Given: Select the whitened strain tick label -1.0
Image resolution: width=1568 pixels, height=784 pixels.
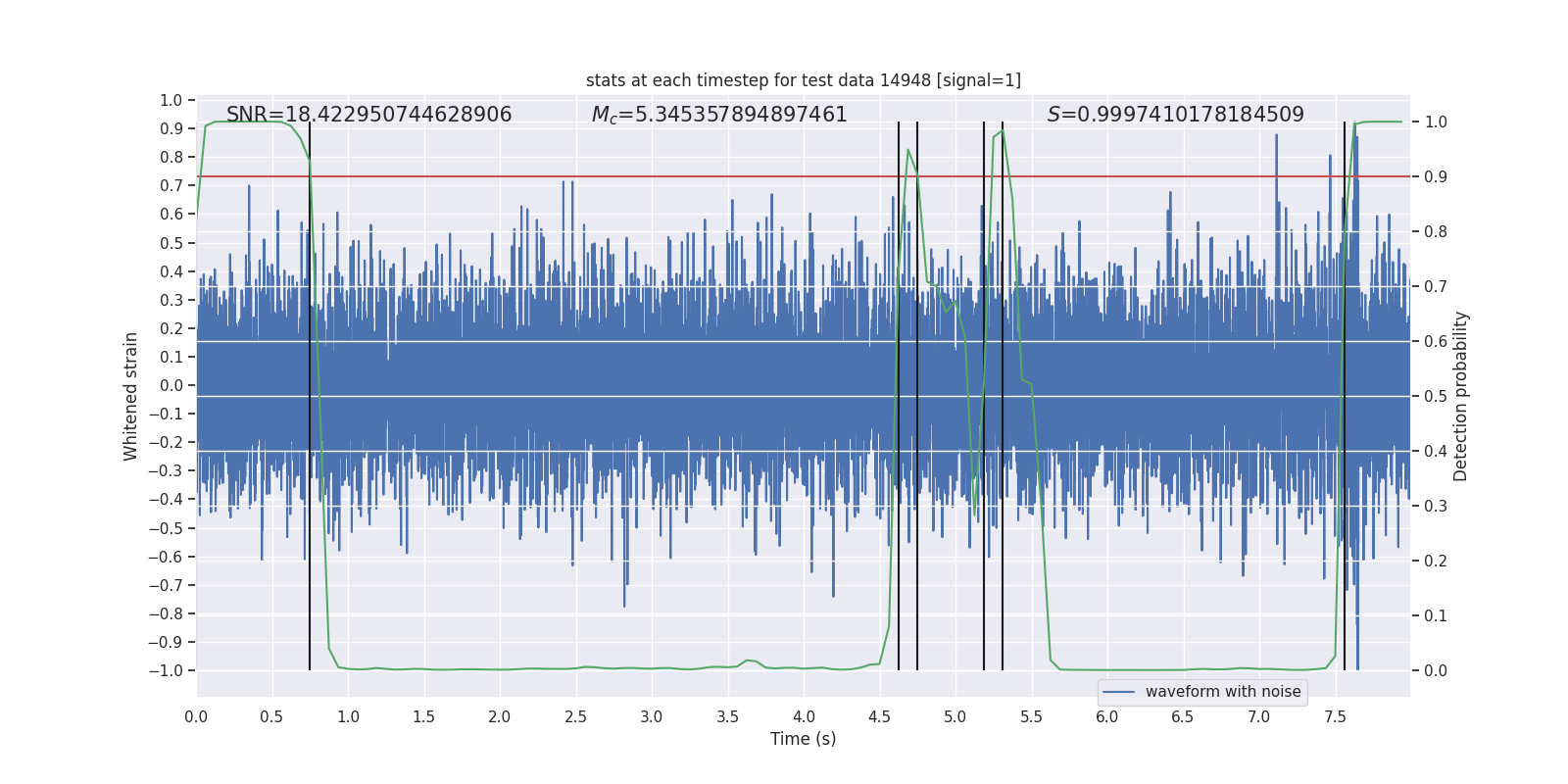Looking at the screenshot, I should (166, 671).
